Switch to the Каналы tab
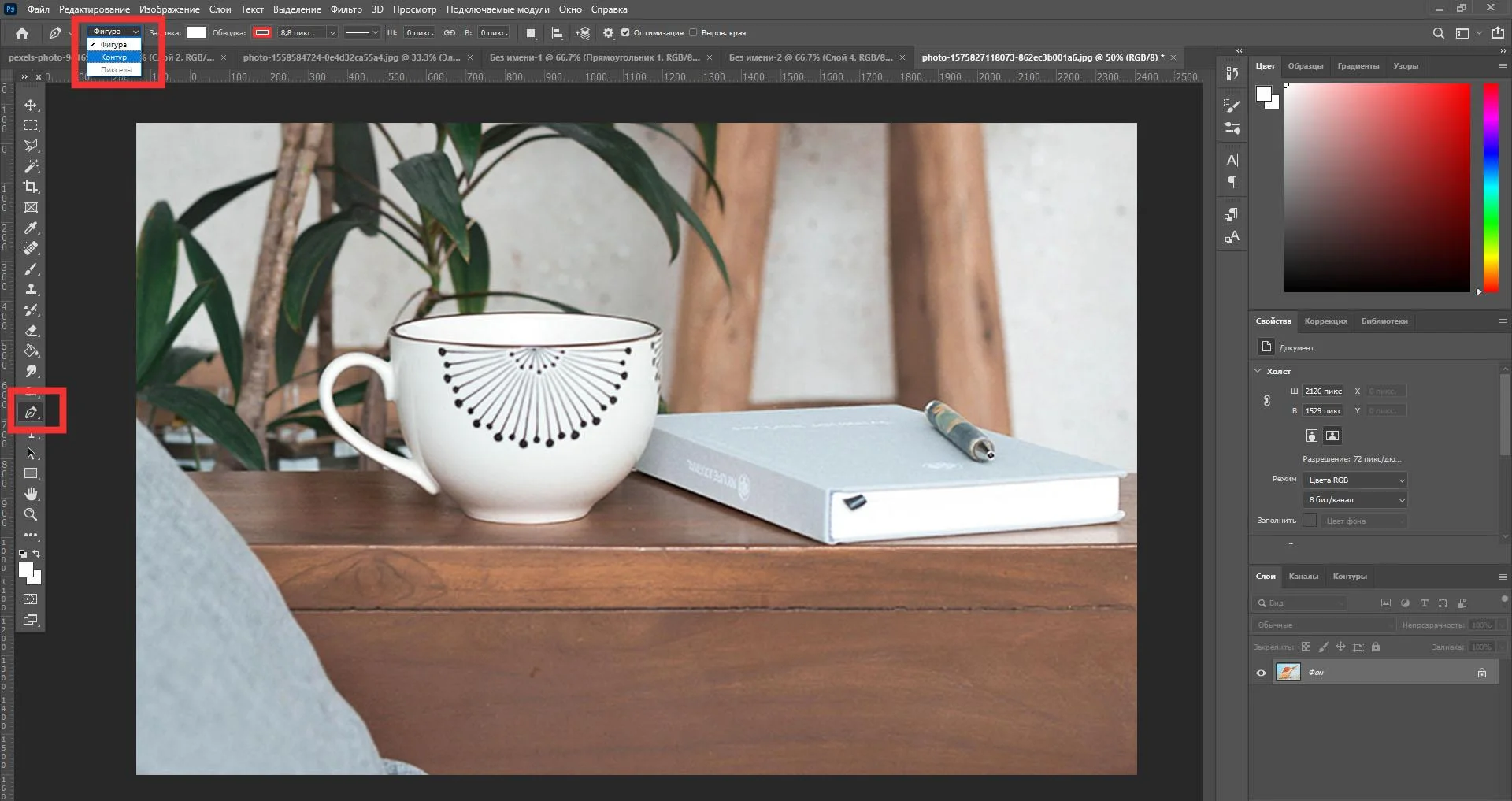Screen dimensions: 1512x801 pyautogui.click(x=1303, y=577)
